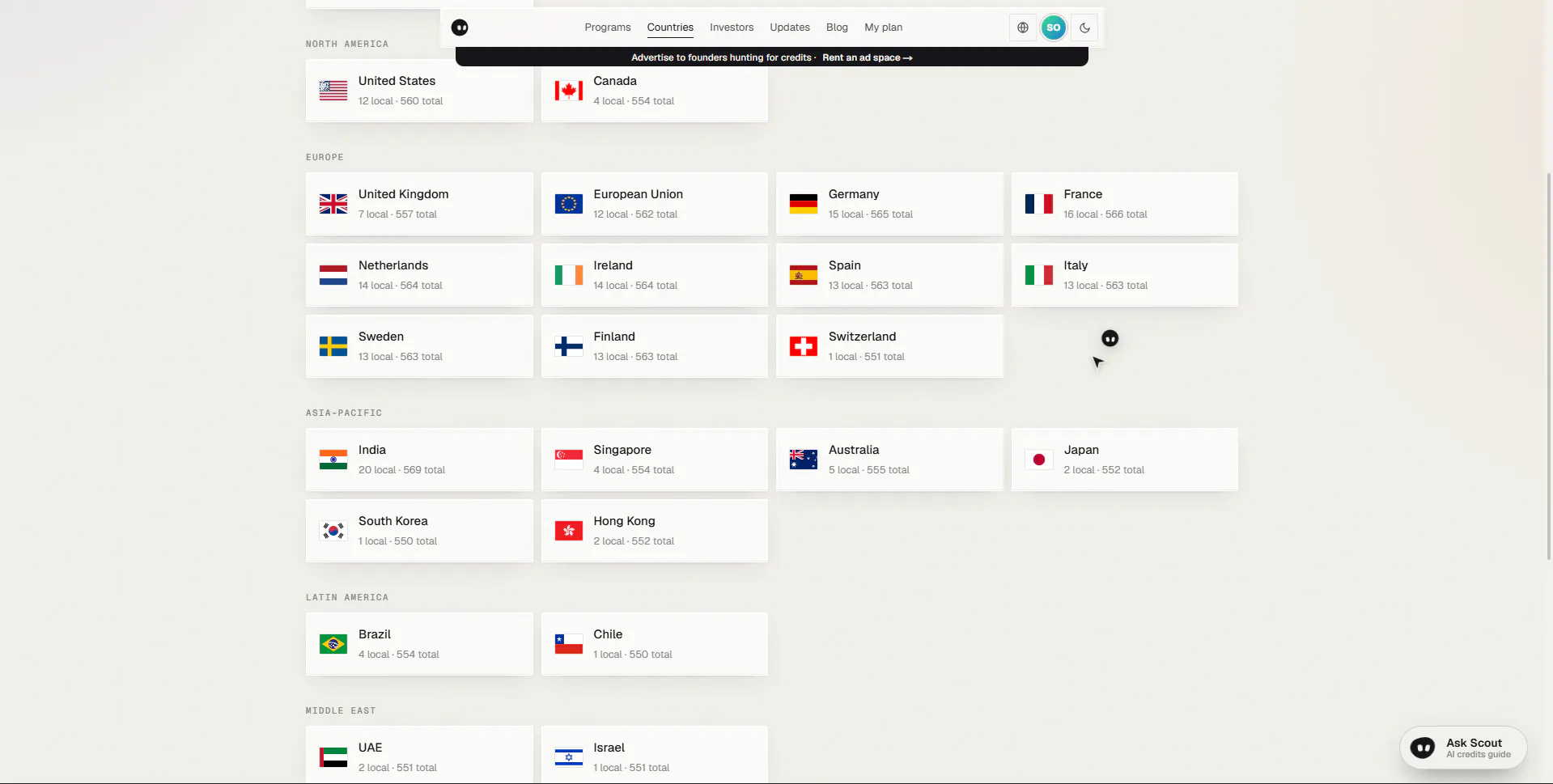Open the language globe icon

(x=1023, y=28)
